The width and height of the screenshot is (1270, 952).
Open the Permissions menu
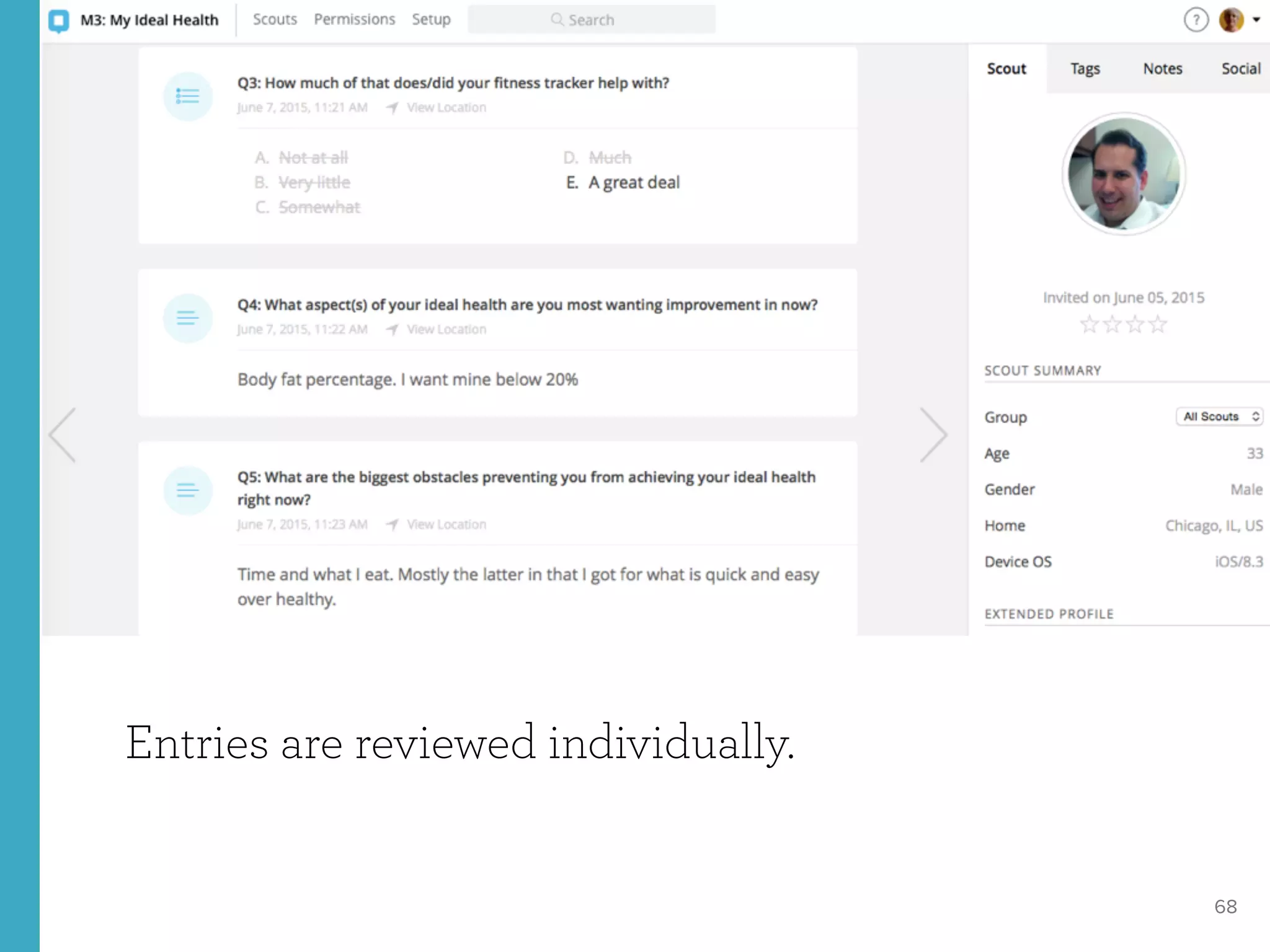click(354, 20)
